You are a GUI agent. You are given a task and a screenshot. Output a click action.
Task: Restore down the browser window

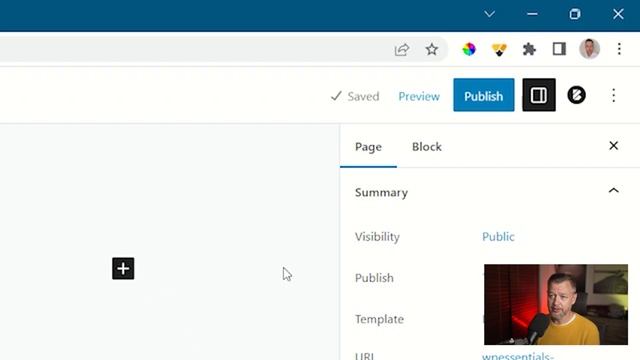[575, 14]
